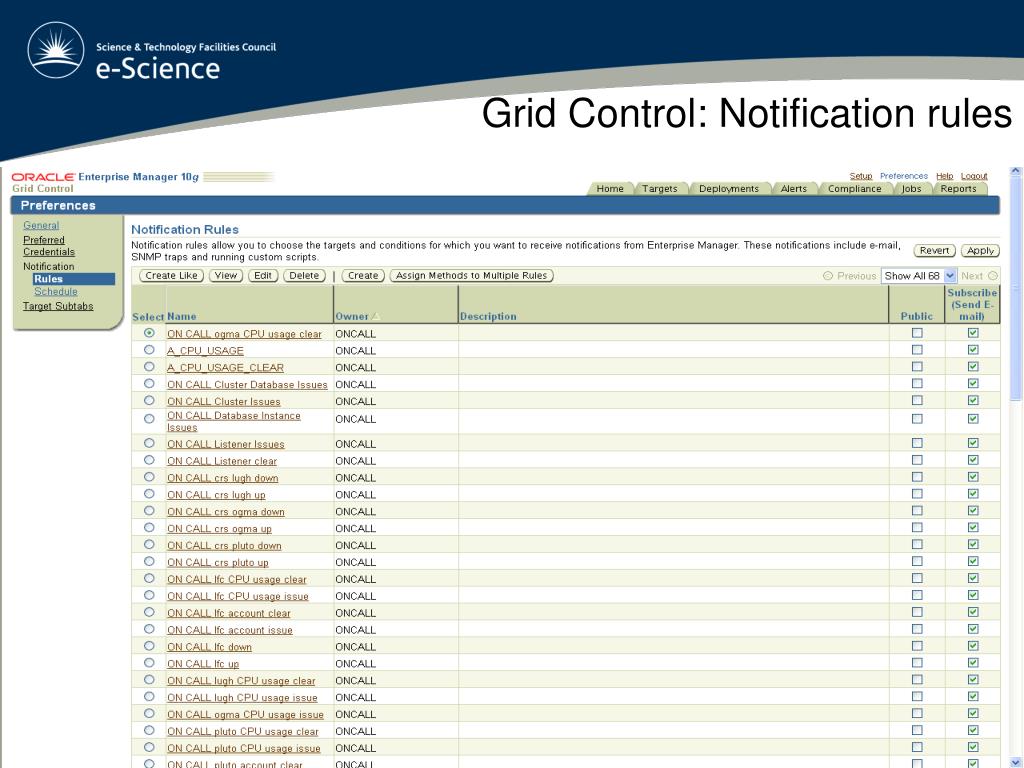Image resolution: width=1024 pixels, height=768 pixels.
Task: Click the Preferences link beside Setup
Action: pyautogui.click(x=904, y=176)
